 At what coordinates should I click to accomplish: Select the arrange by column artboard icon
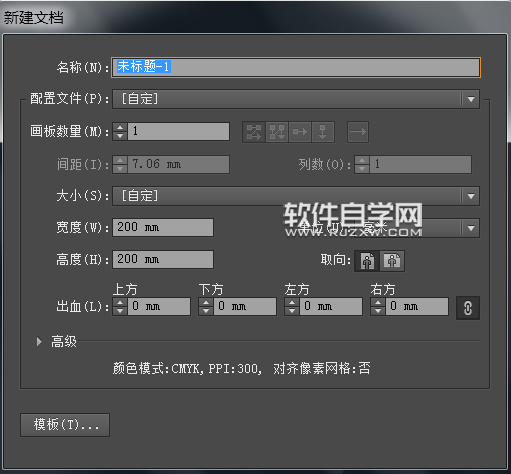[323, 132]
